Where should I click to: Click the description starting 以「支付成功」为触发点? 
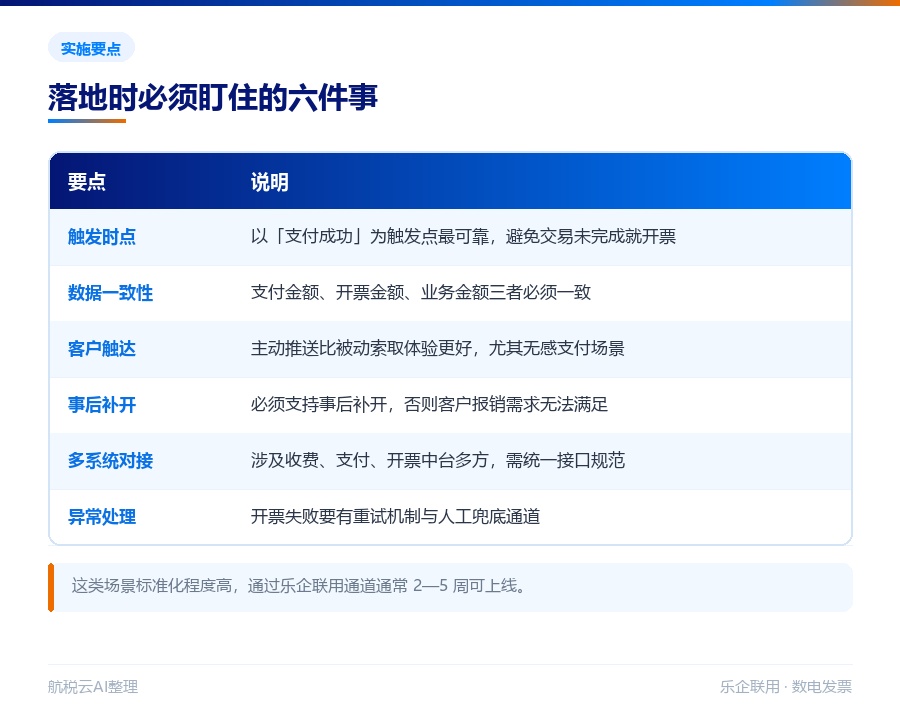(463, 237)
